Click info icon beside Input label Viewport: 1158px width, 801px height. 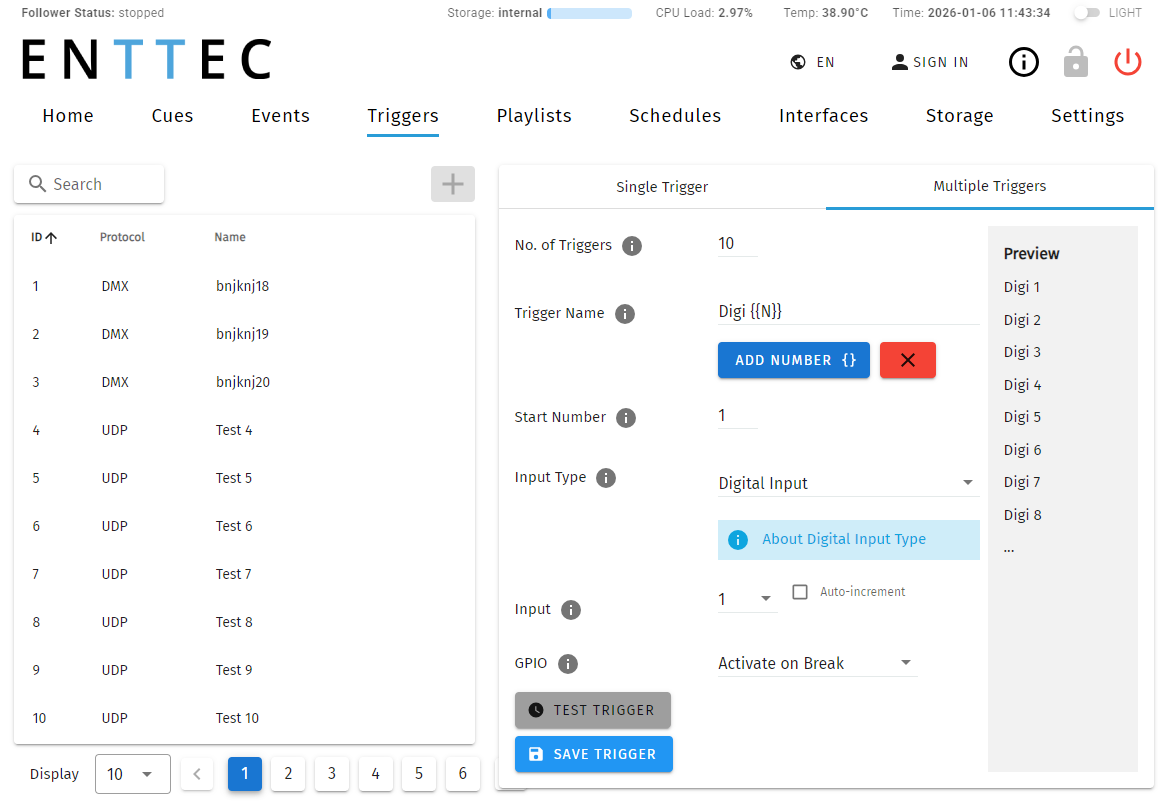click(x=571, y=610)
